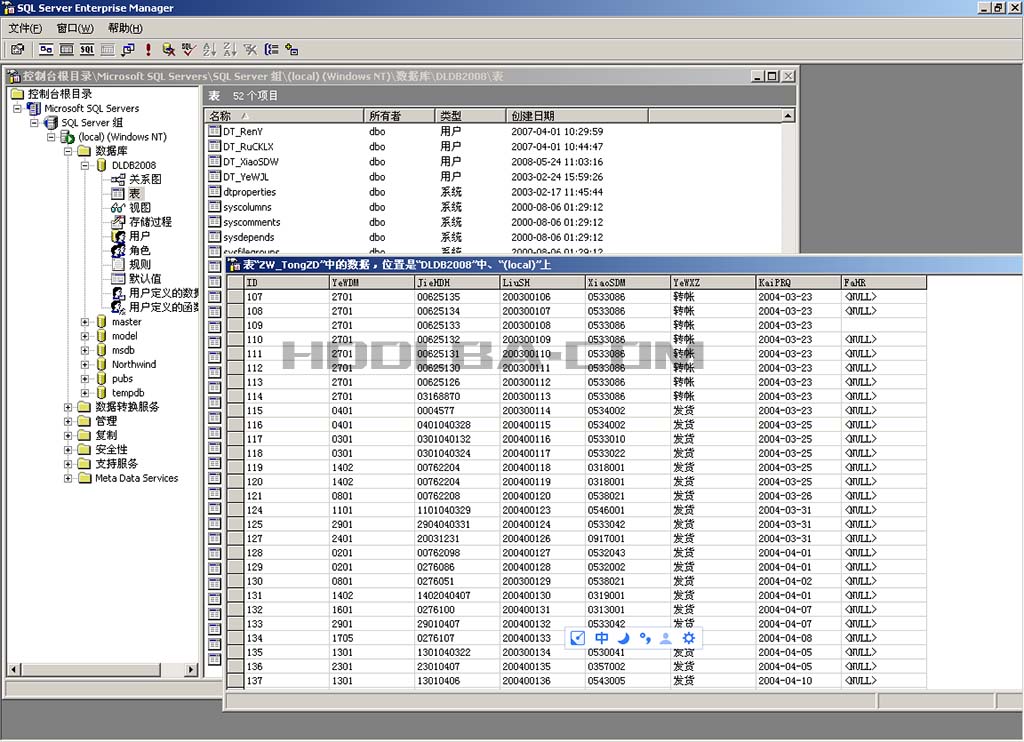
Task: Click the 关系图 diagram icon in tree
Action: click(118, 179)
